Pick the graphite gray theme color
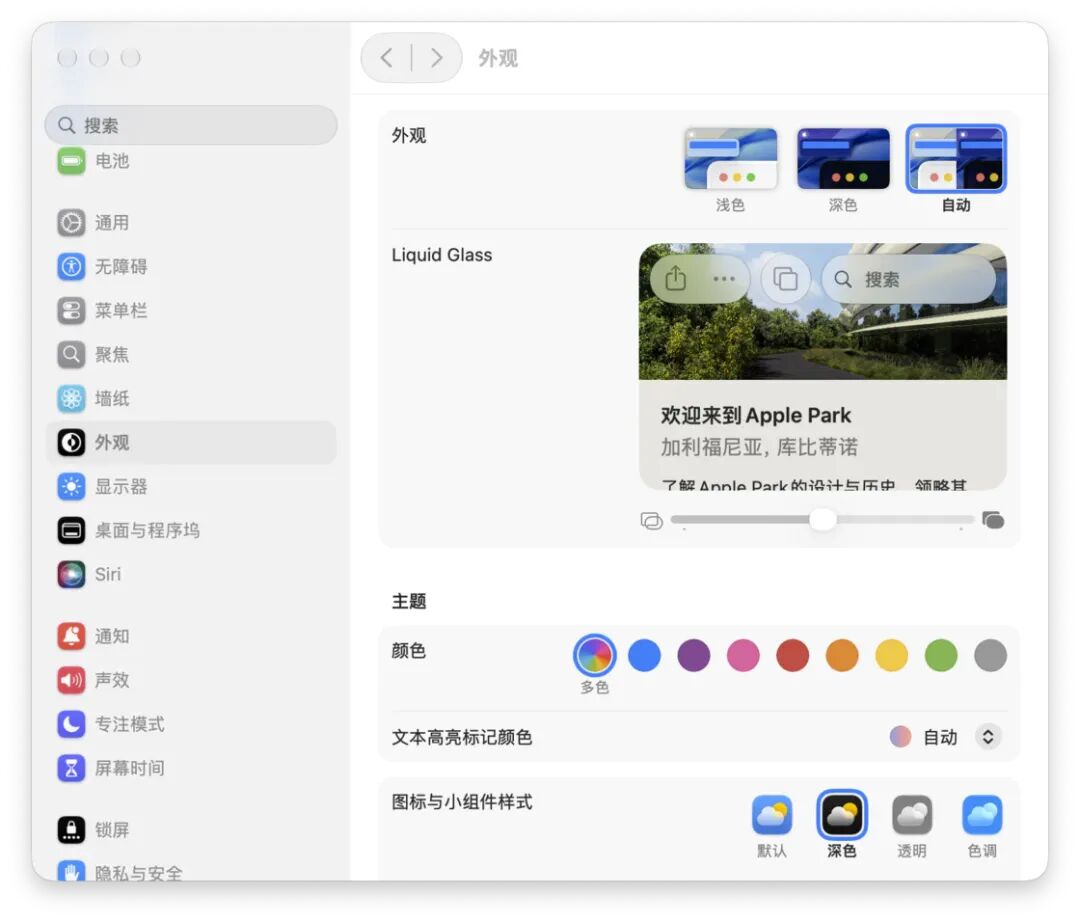1080x922 pixels. point(991,655)
